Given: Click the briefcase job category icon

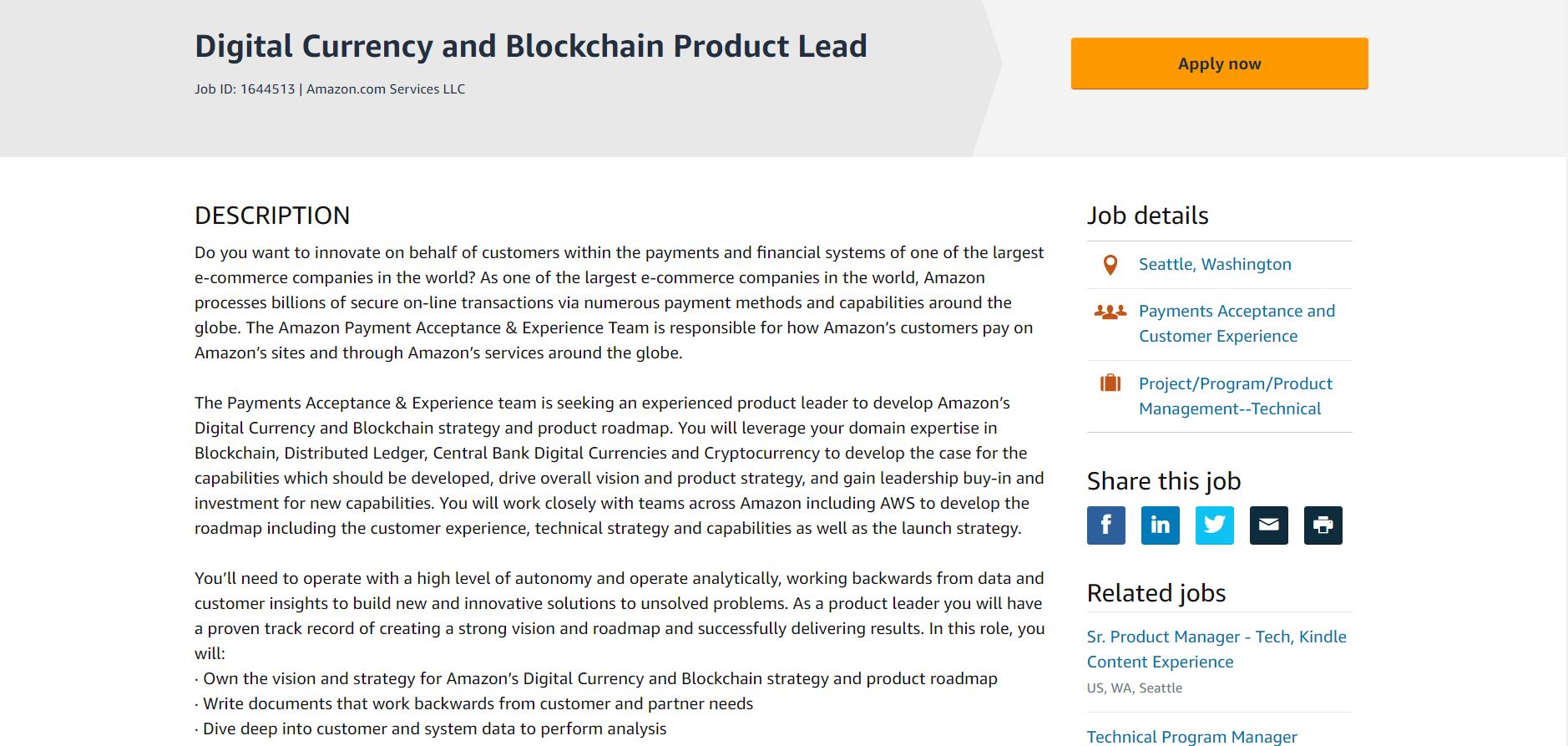Looking at the screenshot, I should point(1110,383).
